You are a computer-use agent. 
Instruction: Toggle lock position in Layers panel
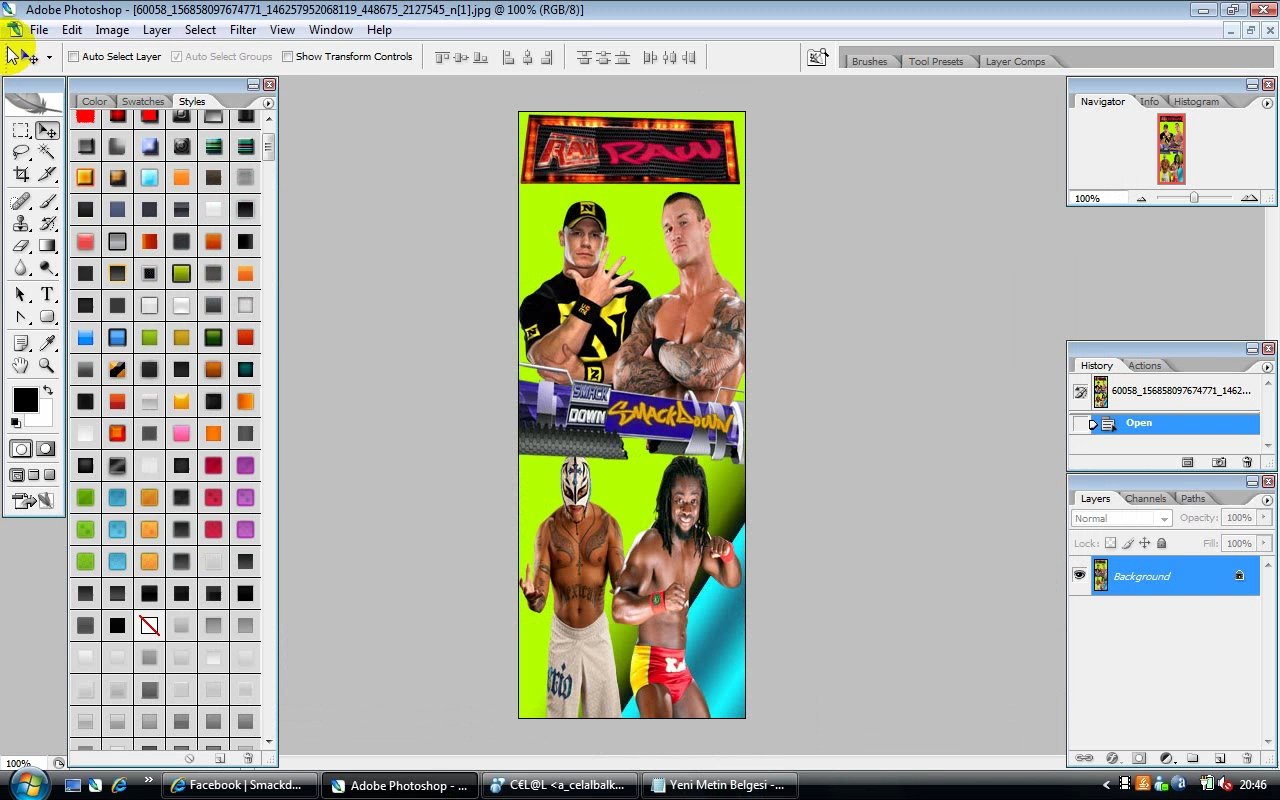1145,543
